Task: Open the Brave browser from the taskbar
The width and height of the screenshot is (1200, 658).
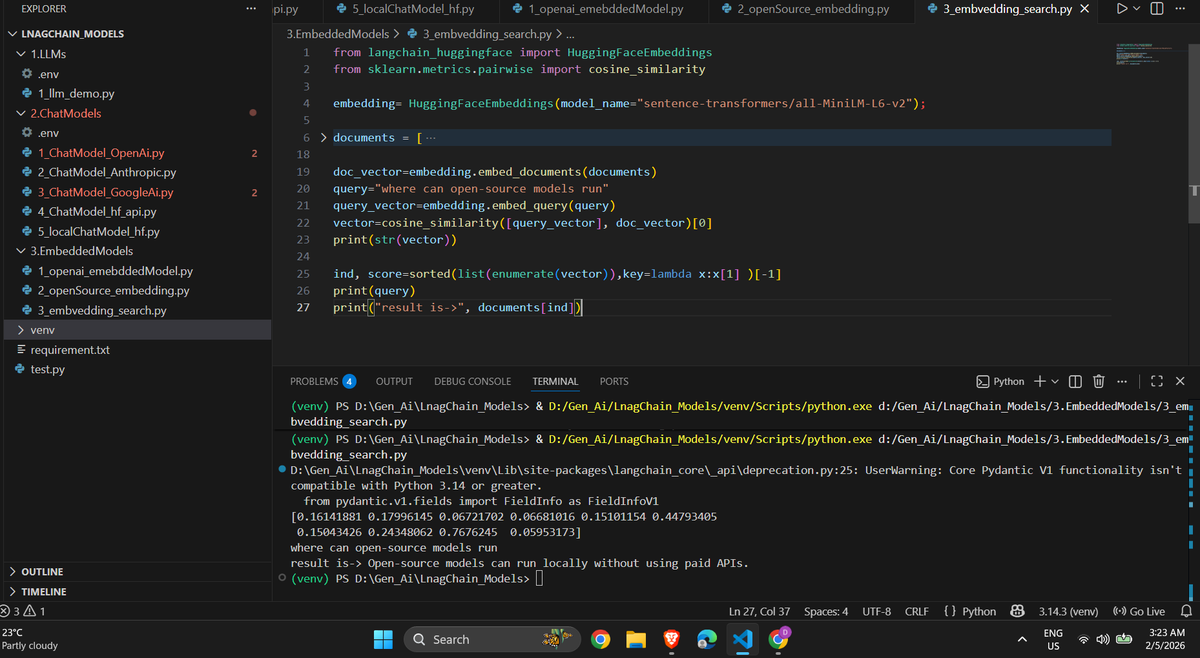Action: tap(670, 639)
